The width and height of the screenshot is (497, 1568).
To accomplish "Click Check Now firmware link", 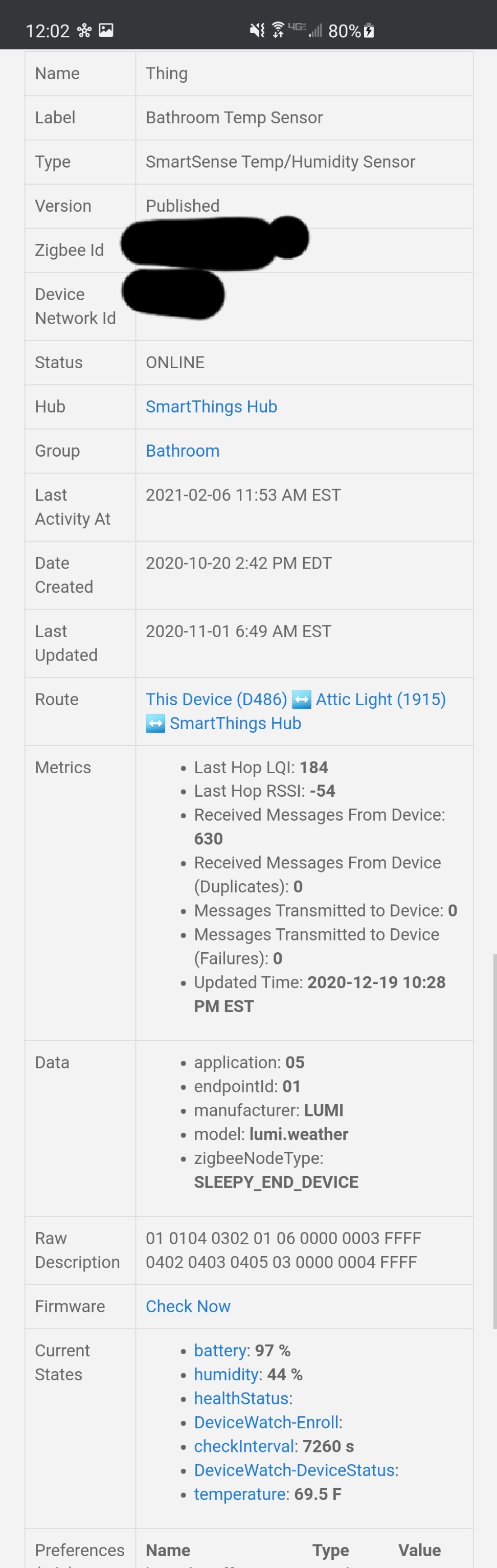I will 188,1306.
